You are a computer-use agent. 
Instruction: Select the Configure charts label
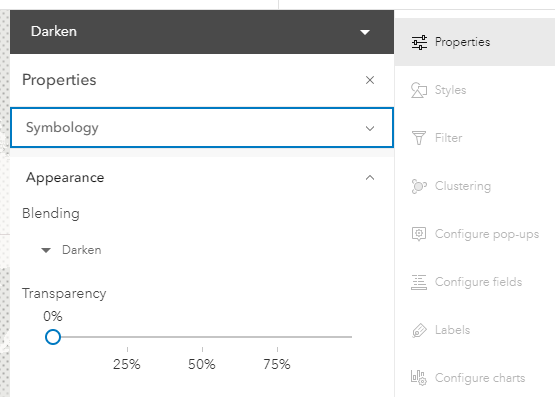pos(480,378)
